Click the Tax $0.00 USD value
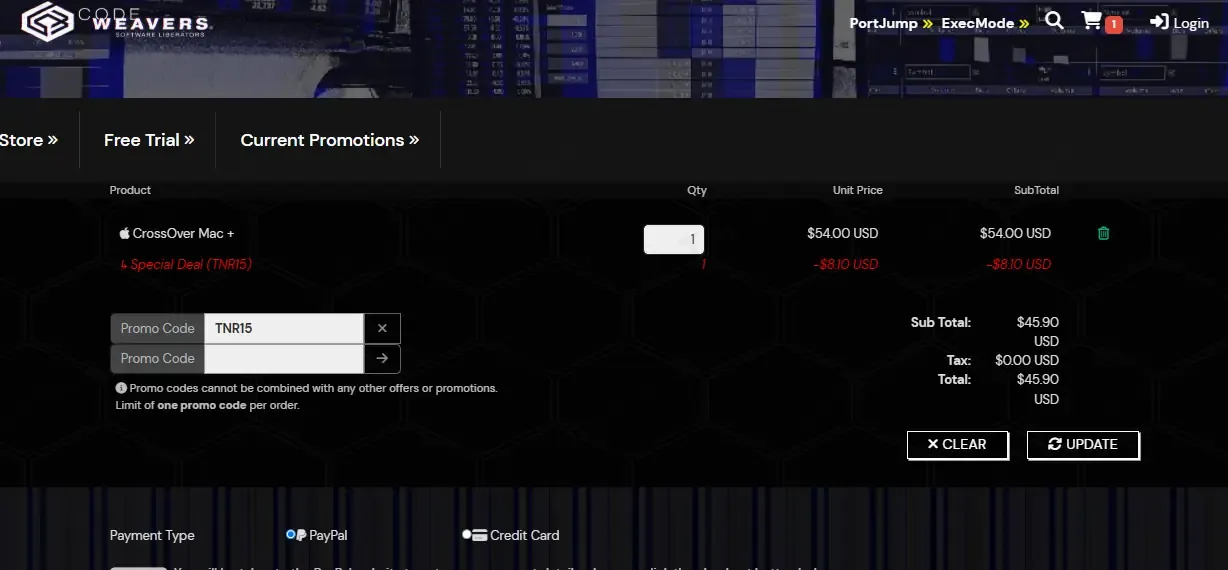 tap(1027, 360)
